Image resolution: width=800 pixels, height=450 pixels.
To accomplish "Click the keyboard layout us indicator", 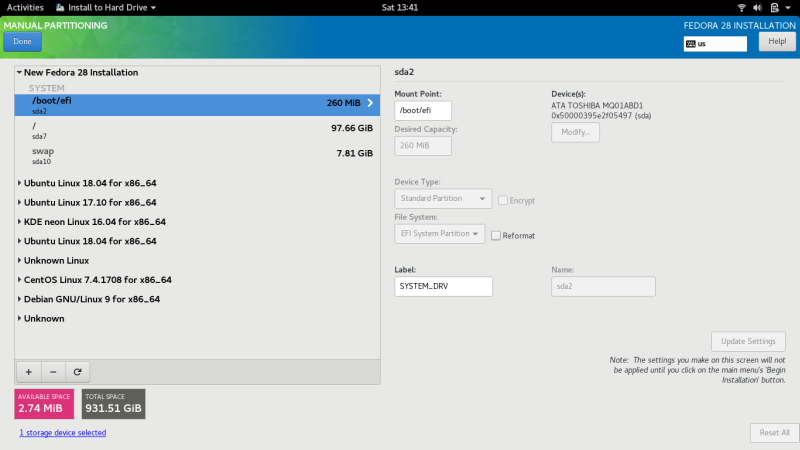I will pos(715,44).
